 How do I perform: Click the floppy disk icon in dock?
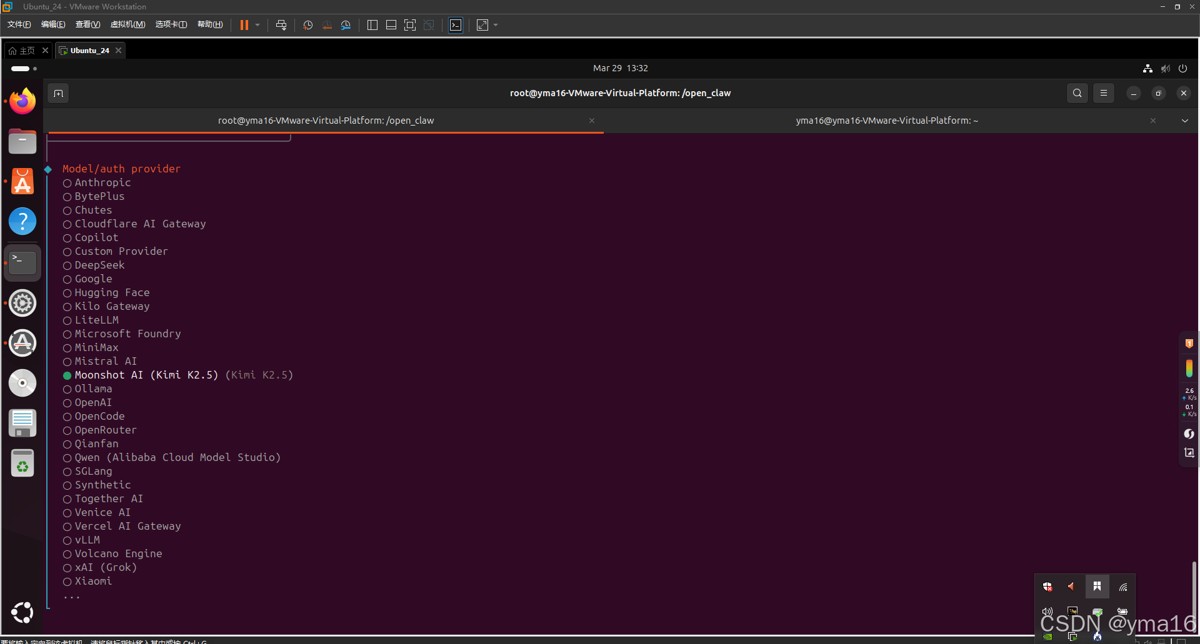coord(22,423)
